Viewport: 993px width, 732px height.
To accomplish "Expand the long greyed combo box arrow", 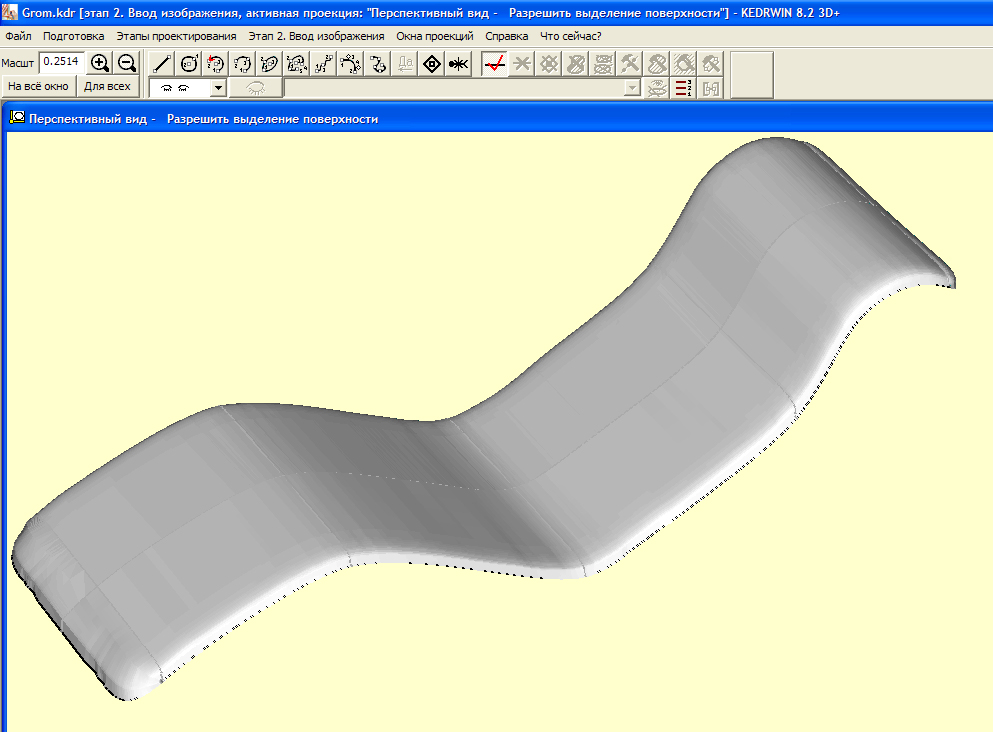I will pyautogui.click(x=632, y=88).
